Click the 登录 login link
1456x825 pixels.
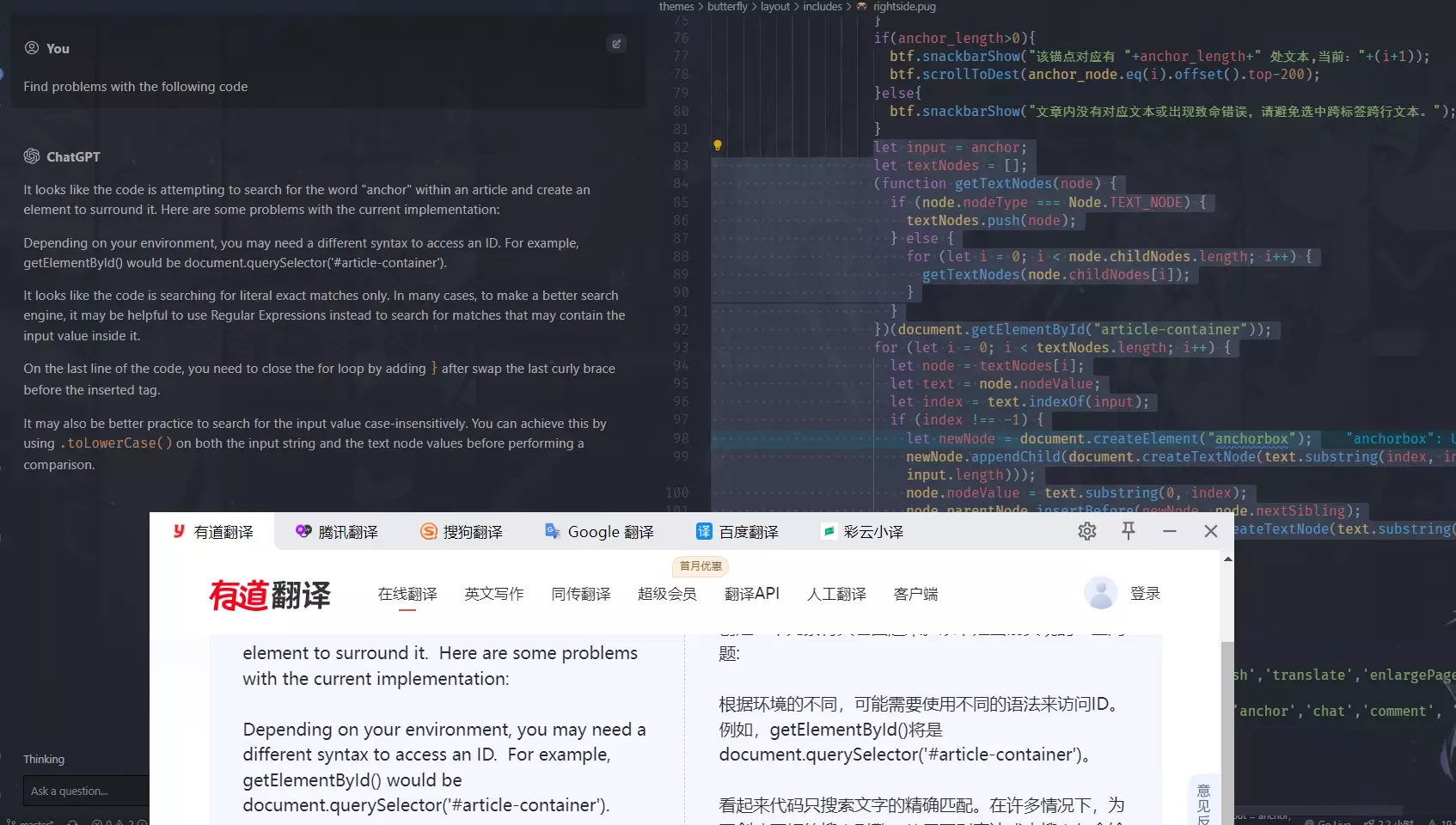(x=1145, y=594)
